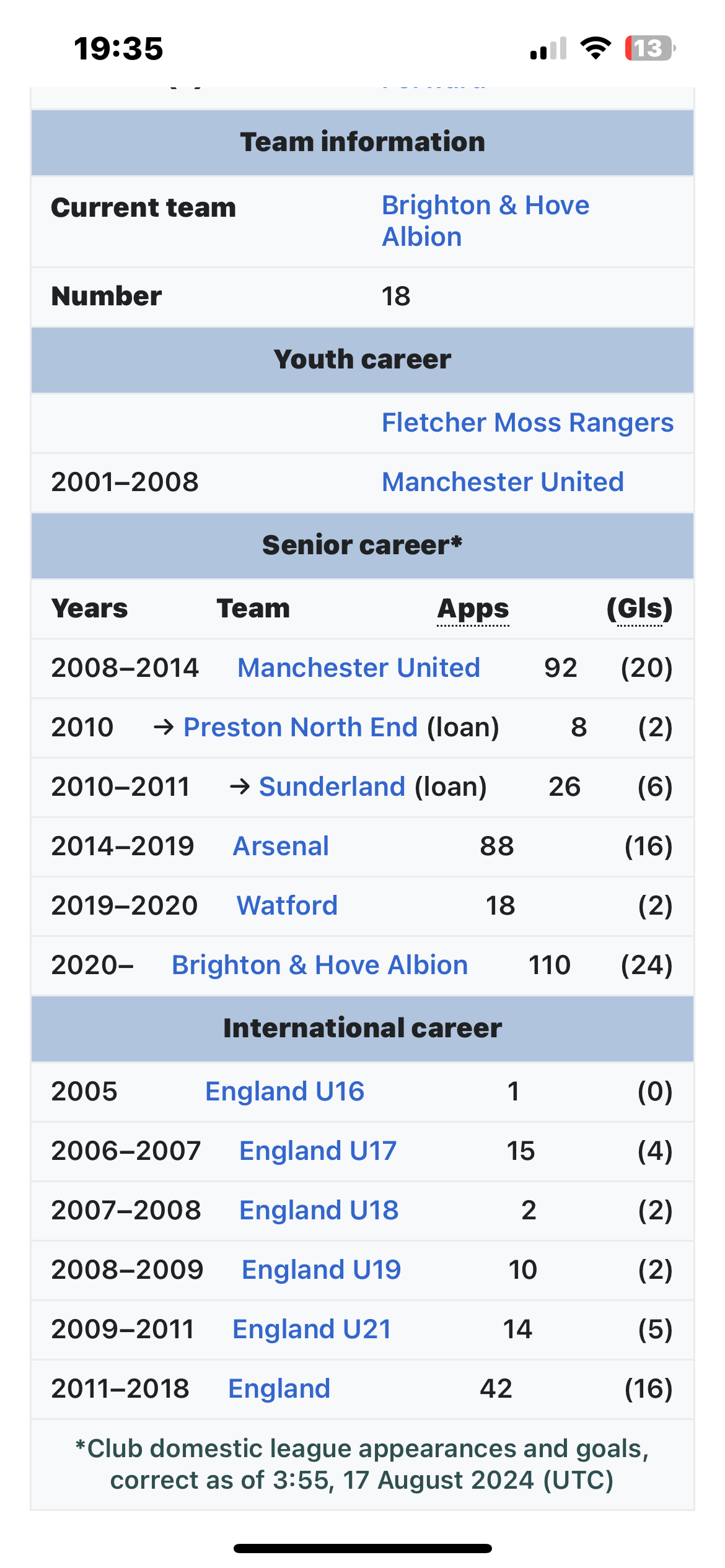725x1568 pixels.
Task: Open the Fletcher Moss Rangers link
Action: click(527, 423)
